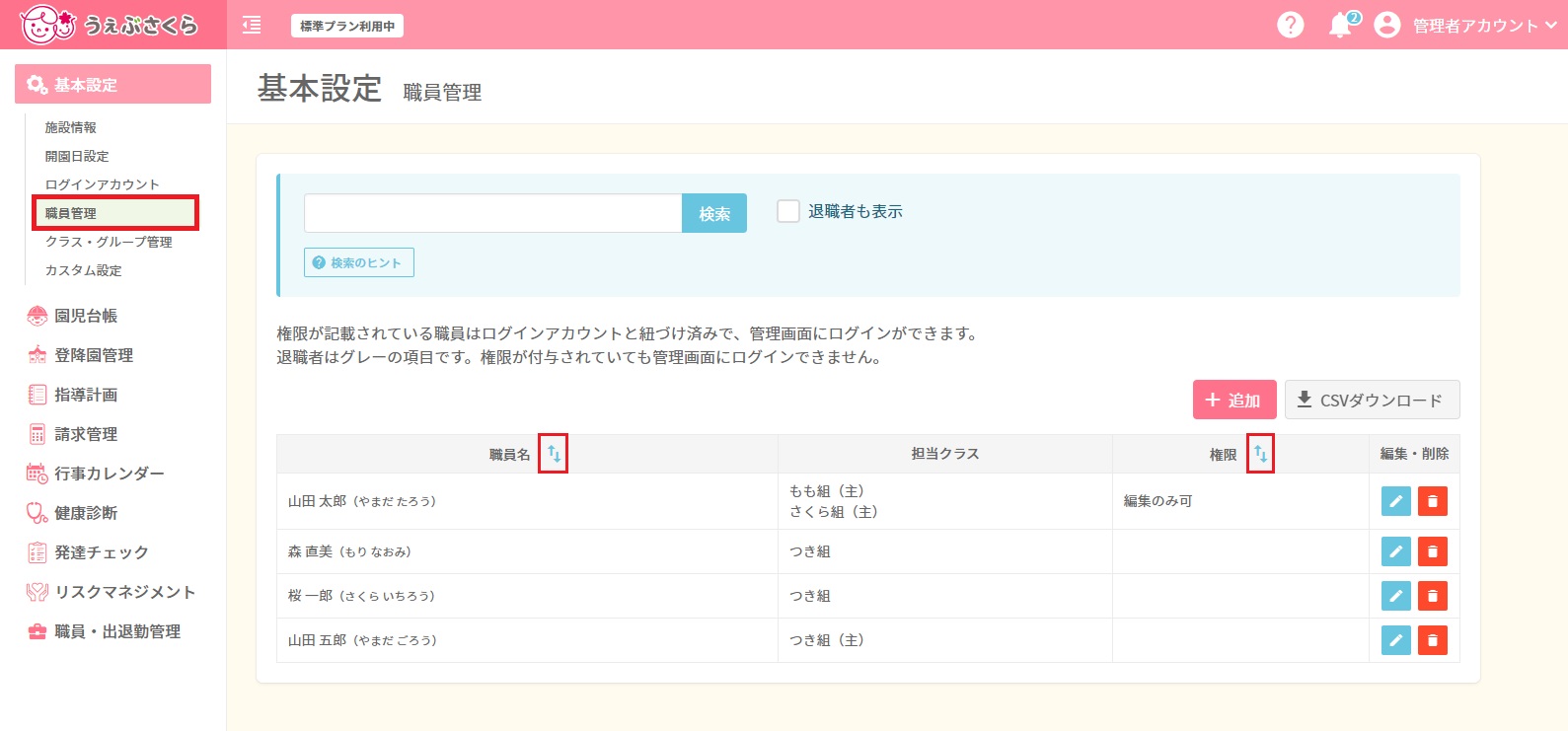Click the 担当クラス column header
The height and width of the screenshot is (731, 1568).
(x=945, y=454)
